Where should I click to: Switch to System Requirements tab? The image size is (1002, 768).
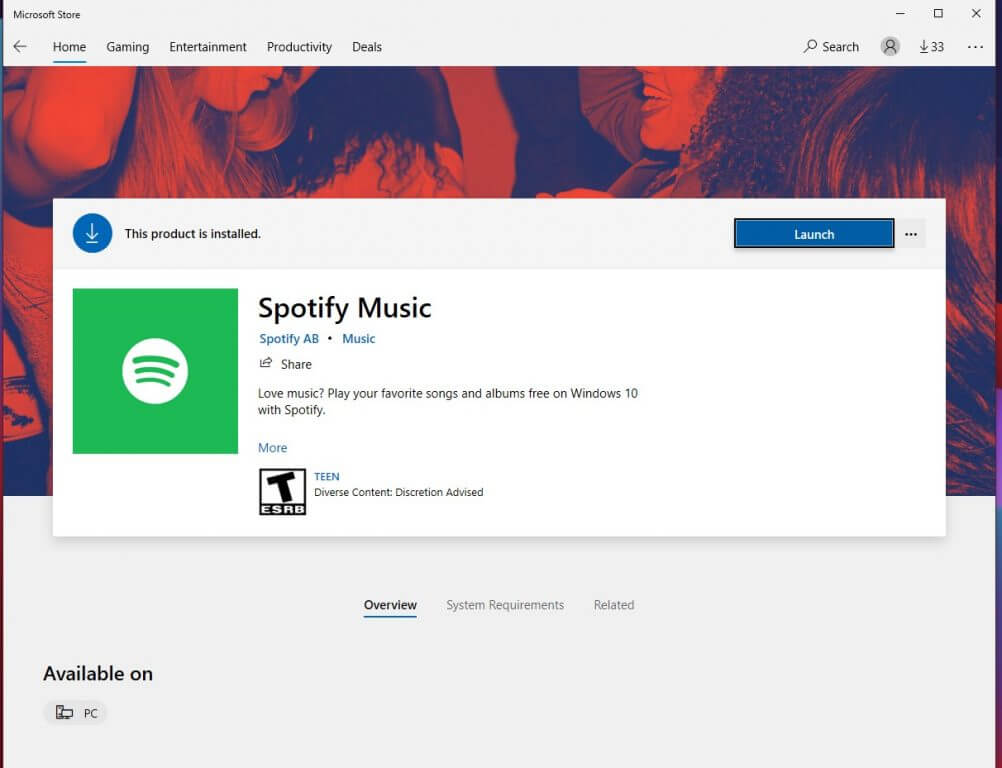(505, 605)
